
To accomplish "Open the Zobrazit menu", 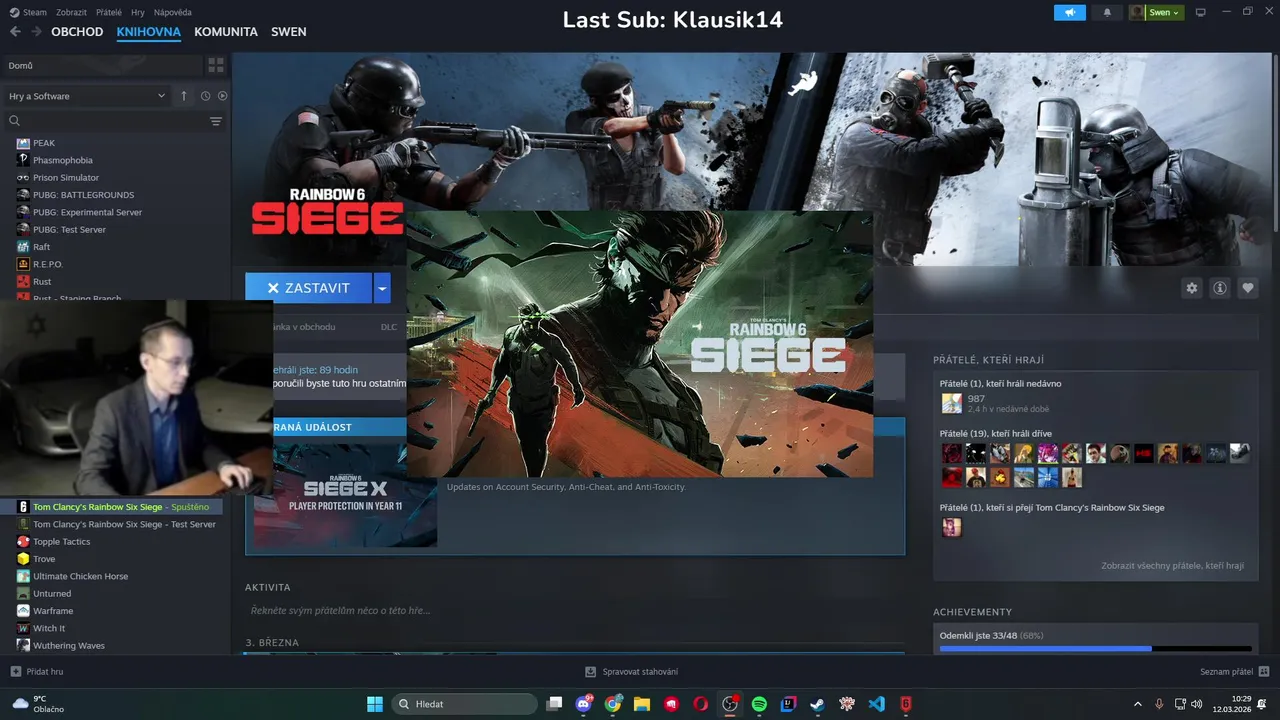I will (x=71, y=12).
